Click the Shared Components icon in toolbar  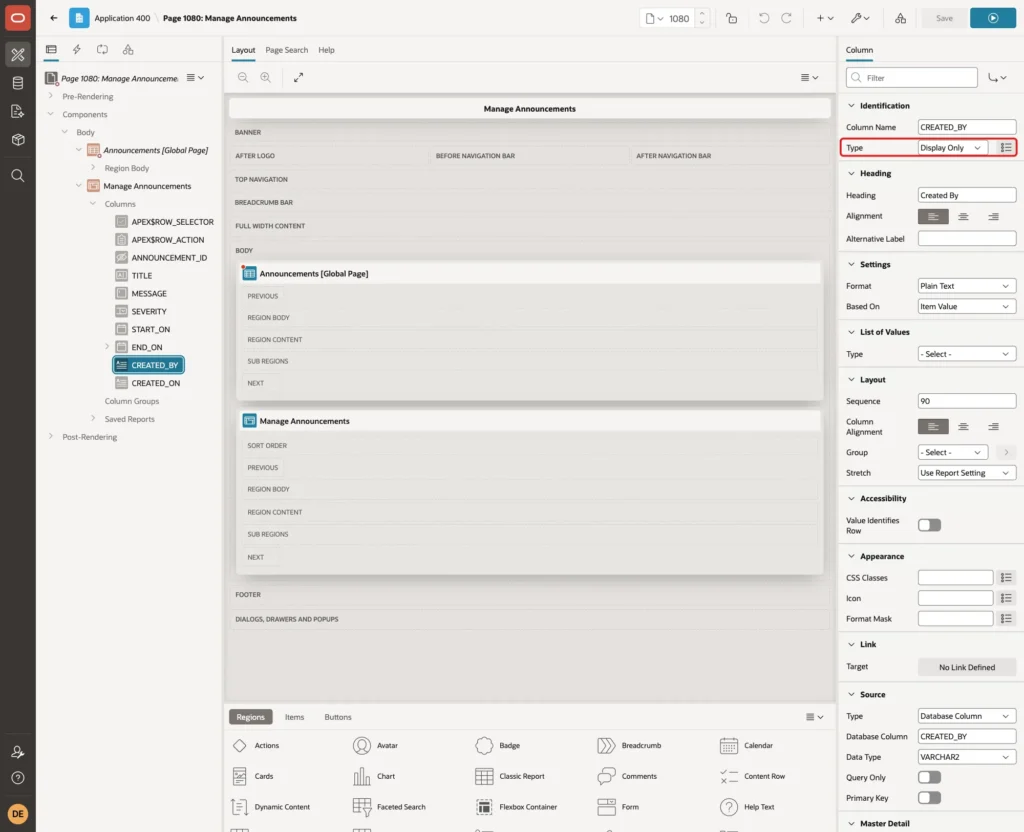point(901,18)
